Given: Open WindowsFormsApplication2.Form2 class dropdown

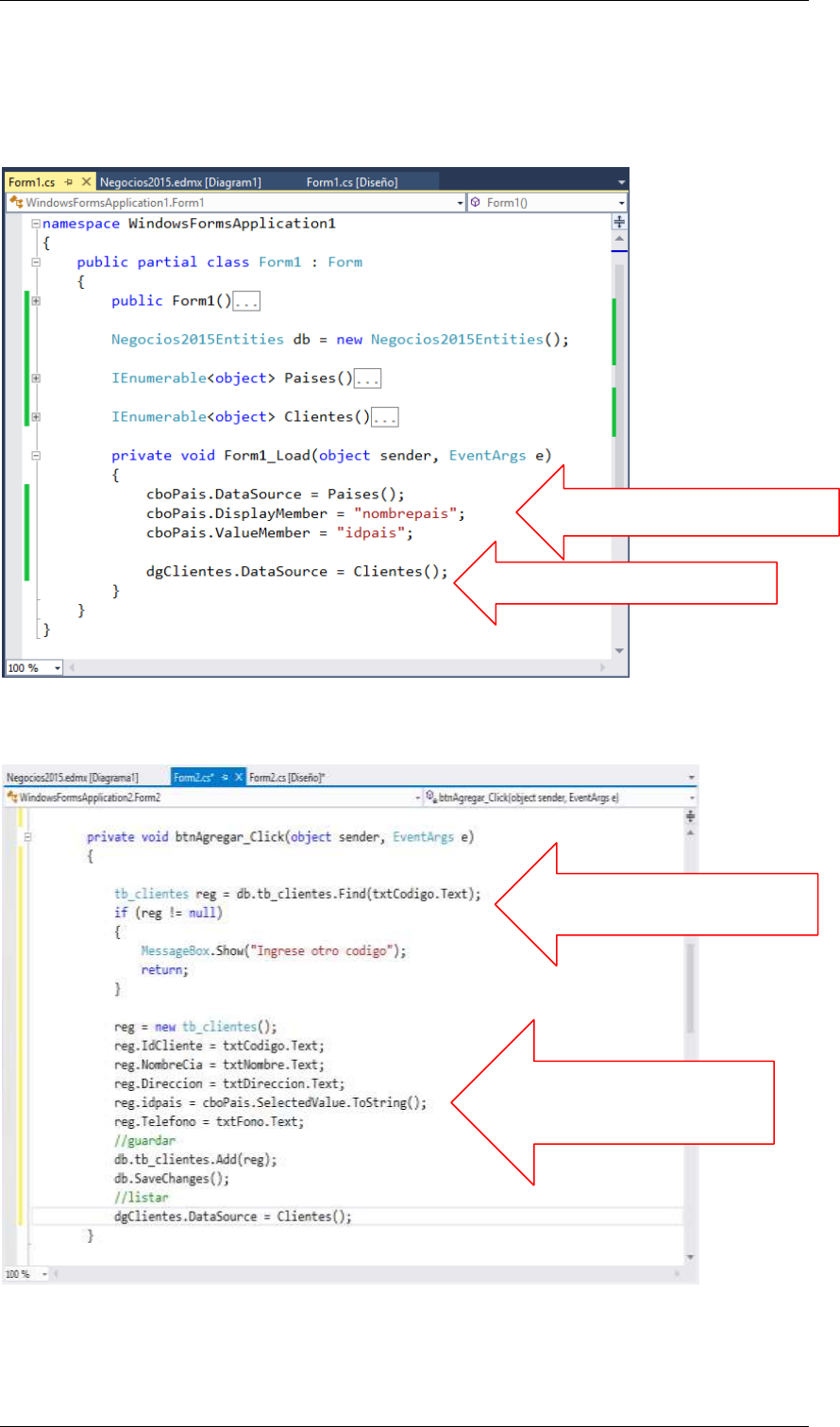Looking at the screenshot, I should (x=417, y=797).
